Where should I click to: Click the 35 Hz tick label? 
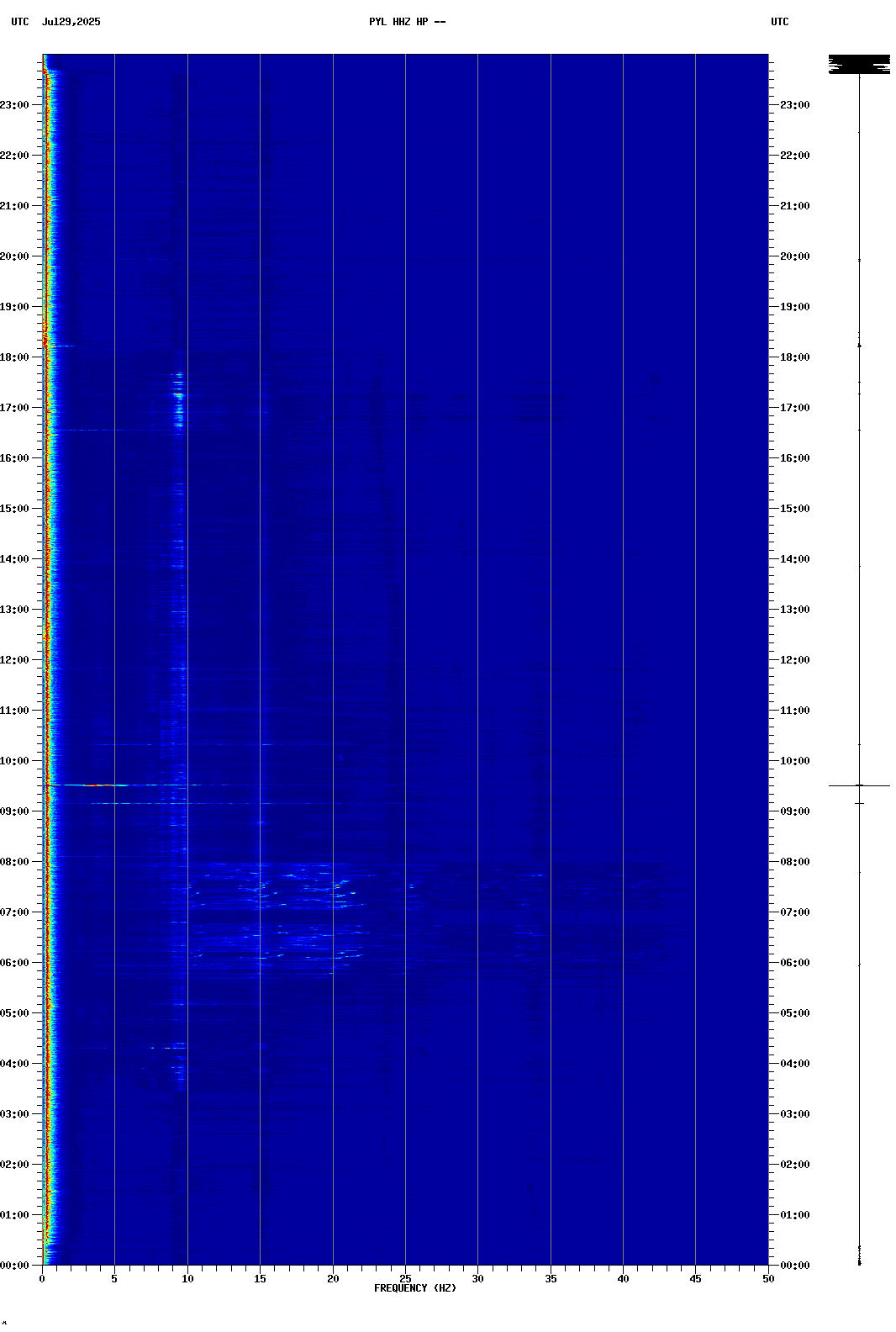pos(551,1279)
